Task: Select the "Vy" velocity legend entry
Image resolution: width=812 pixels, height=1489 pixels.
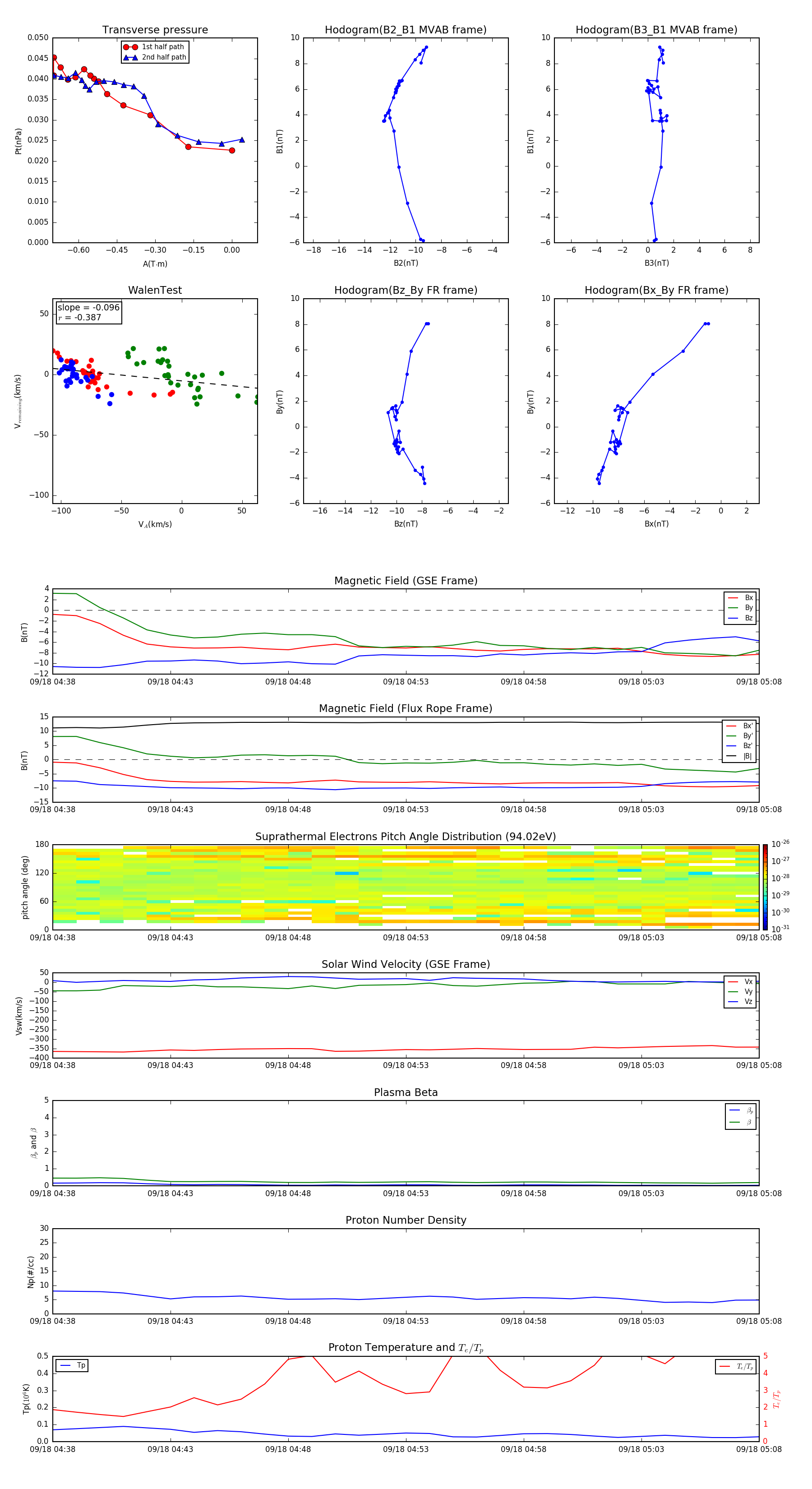Action: 740,992
